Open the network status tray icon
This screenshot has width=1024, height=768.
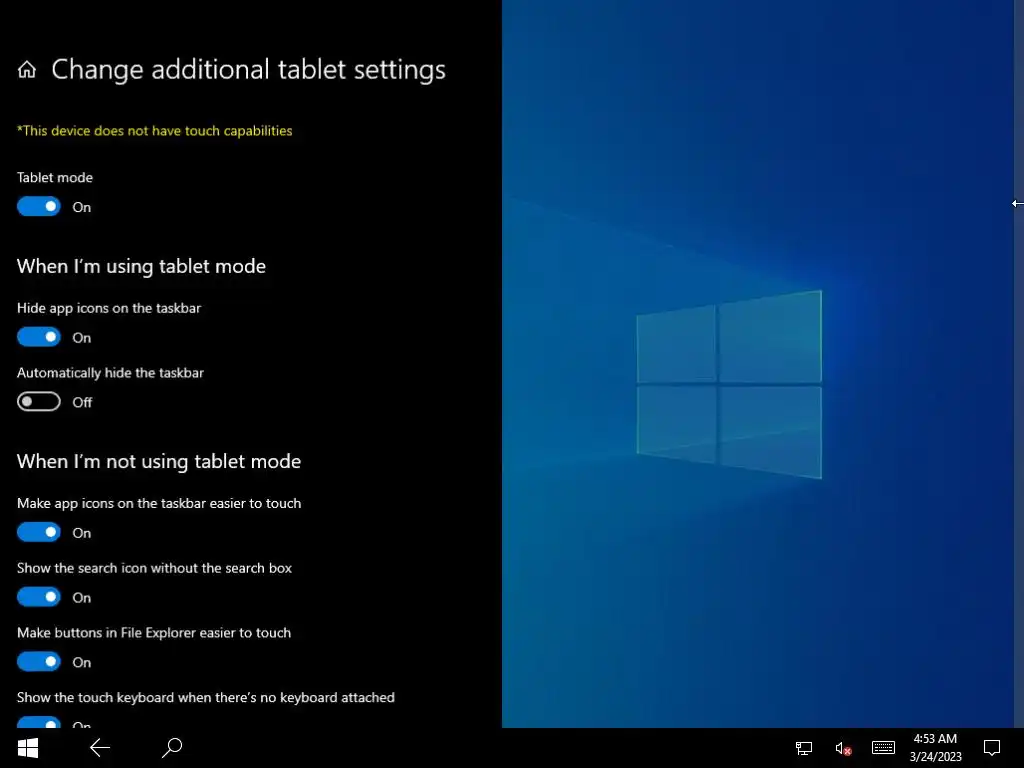804,748
